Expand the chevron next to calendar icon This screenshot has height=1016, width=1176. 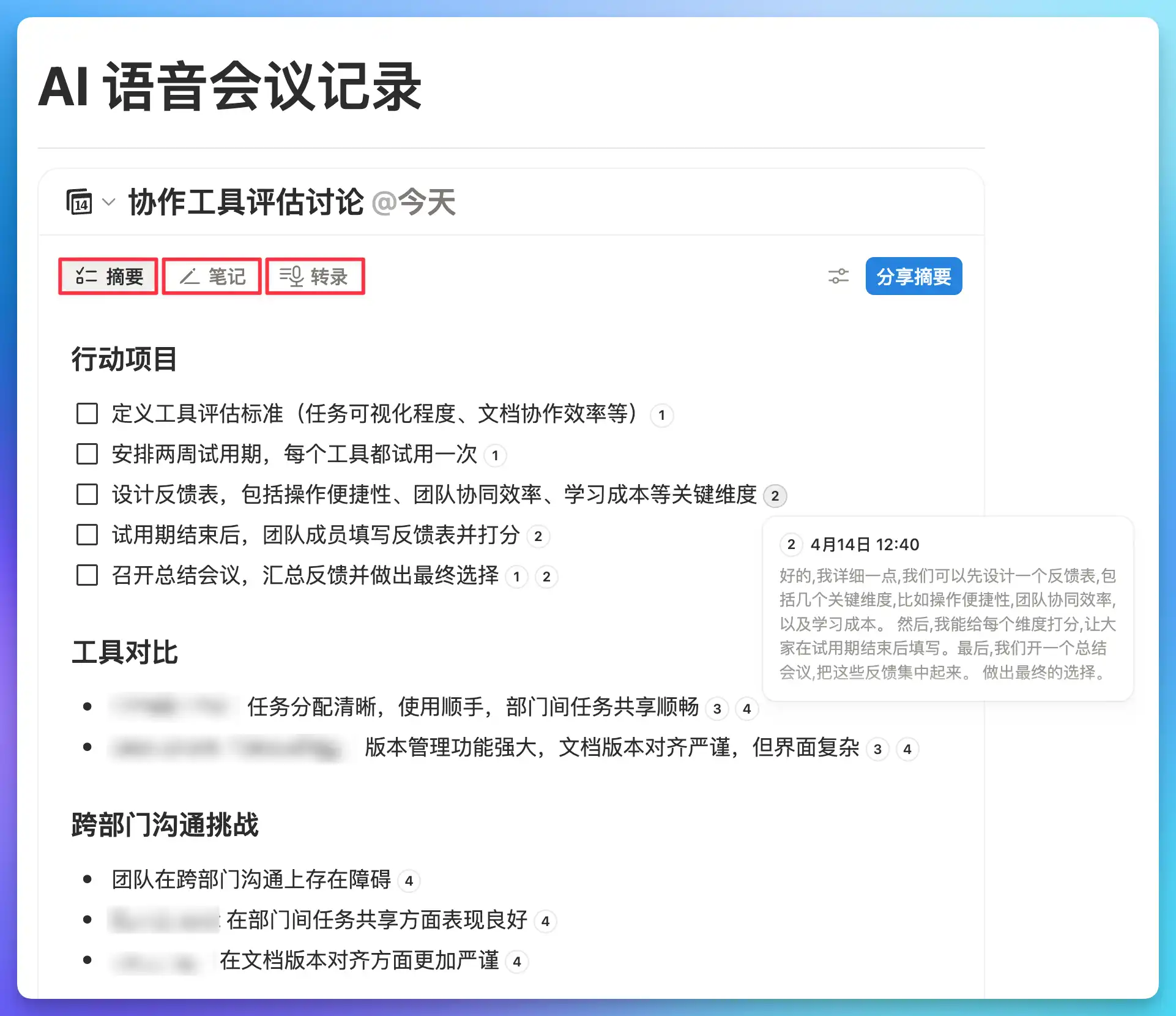109,203
